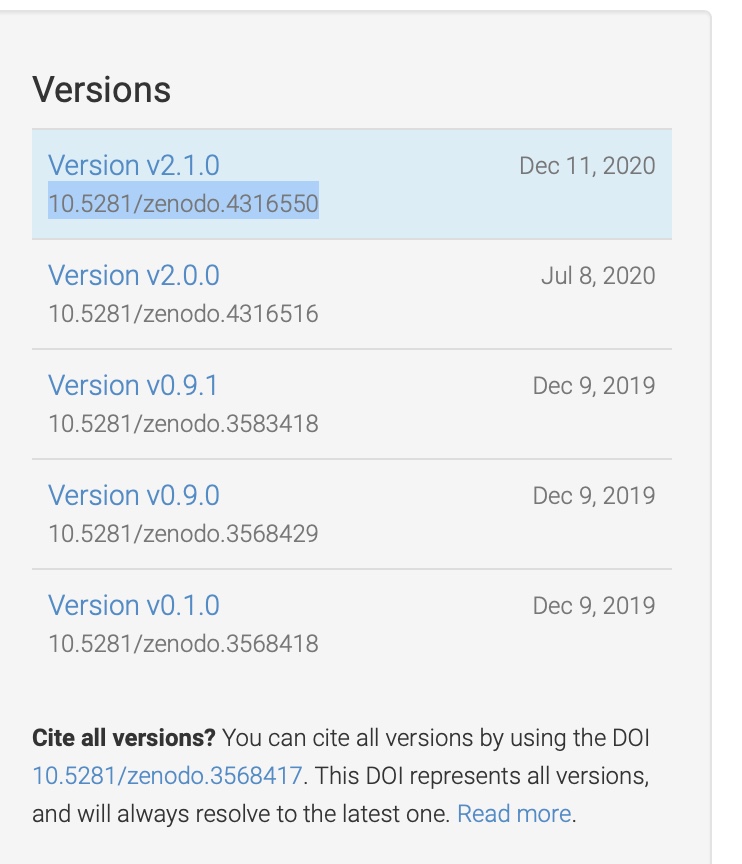The image size is (742, 864).
Task: Click the Jul 8, 2020 date
Action: (x=598, y=276)
